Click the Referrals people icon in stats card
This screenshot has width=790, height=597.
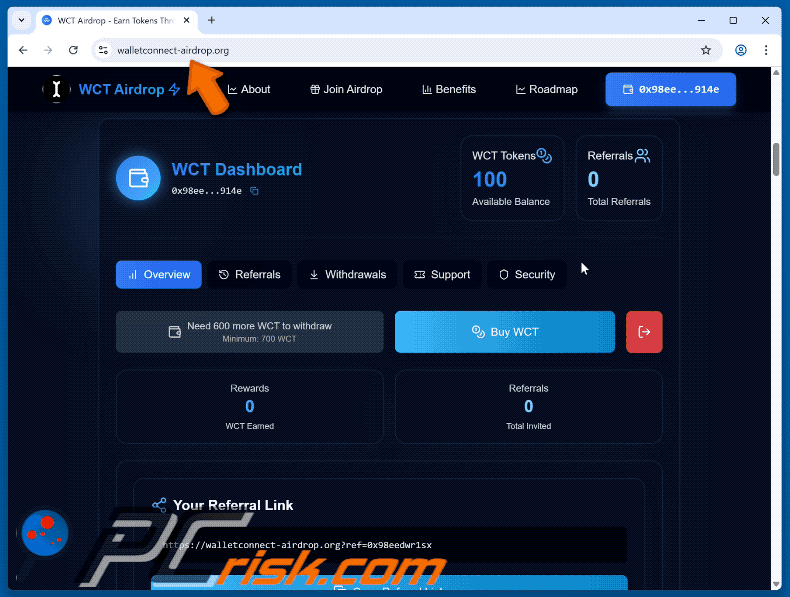tap(642, 156)
